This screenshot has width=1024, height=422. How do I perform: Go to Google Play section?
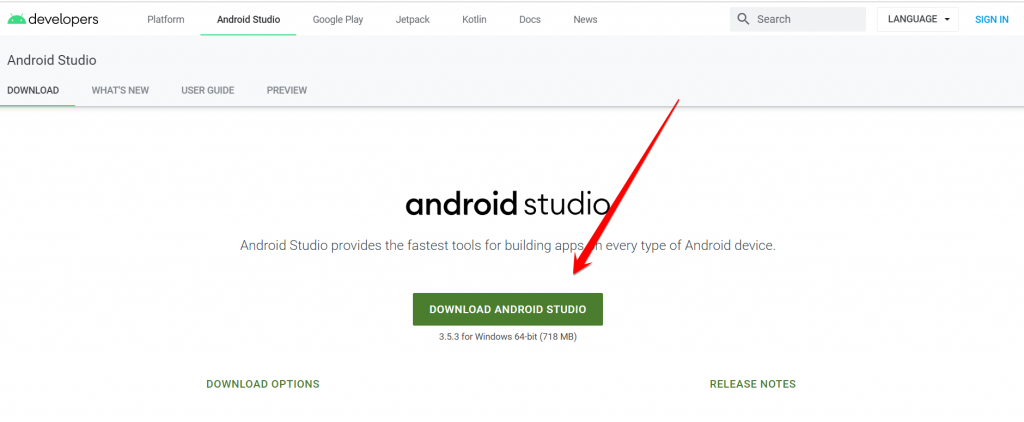[x=338, y=20]
